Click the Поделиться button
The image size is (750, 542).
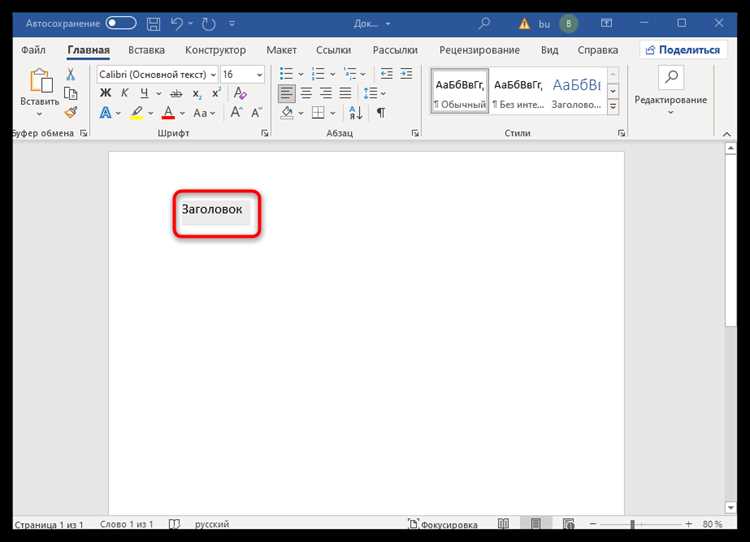point(683,50)
